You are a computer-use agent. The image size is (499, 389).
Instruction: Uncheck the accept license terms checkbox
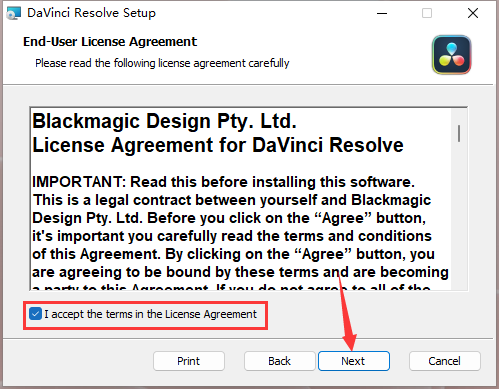click(x=35, y=314)
